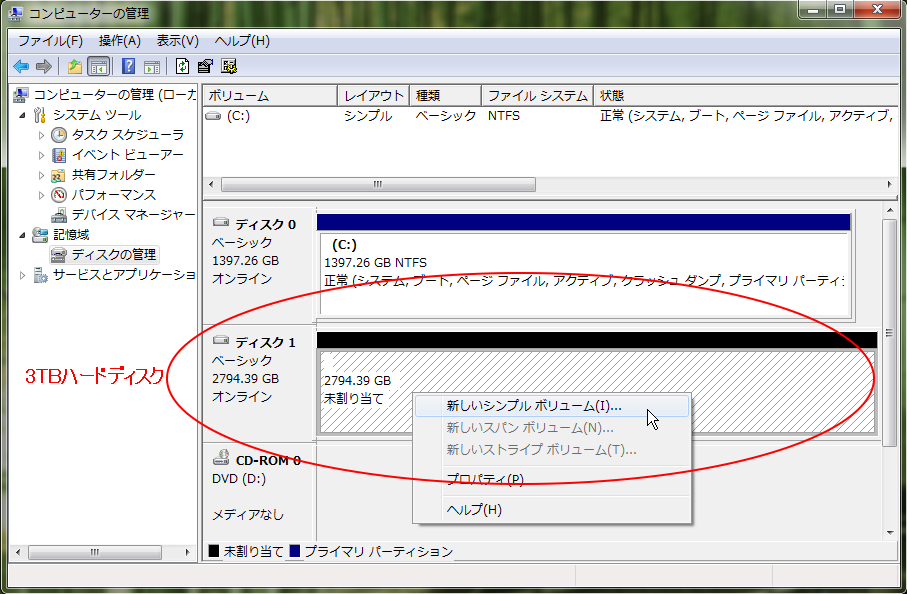
Task: Click the up one level folder icon
Action: [x=74, y=67]
